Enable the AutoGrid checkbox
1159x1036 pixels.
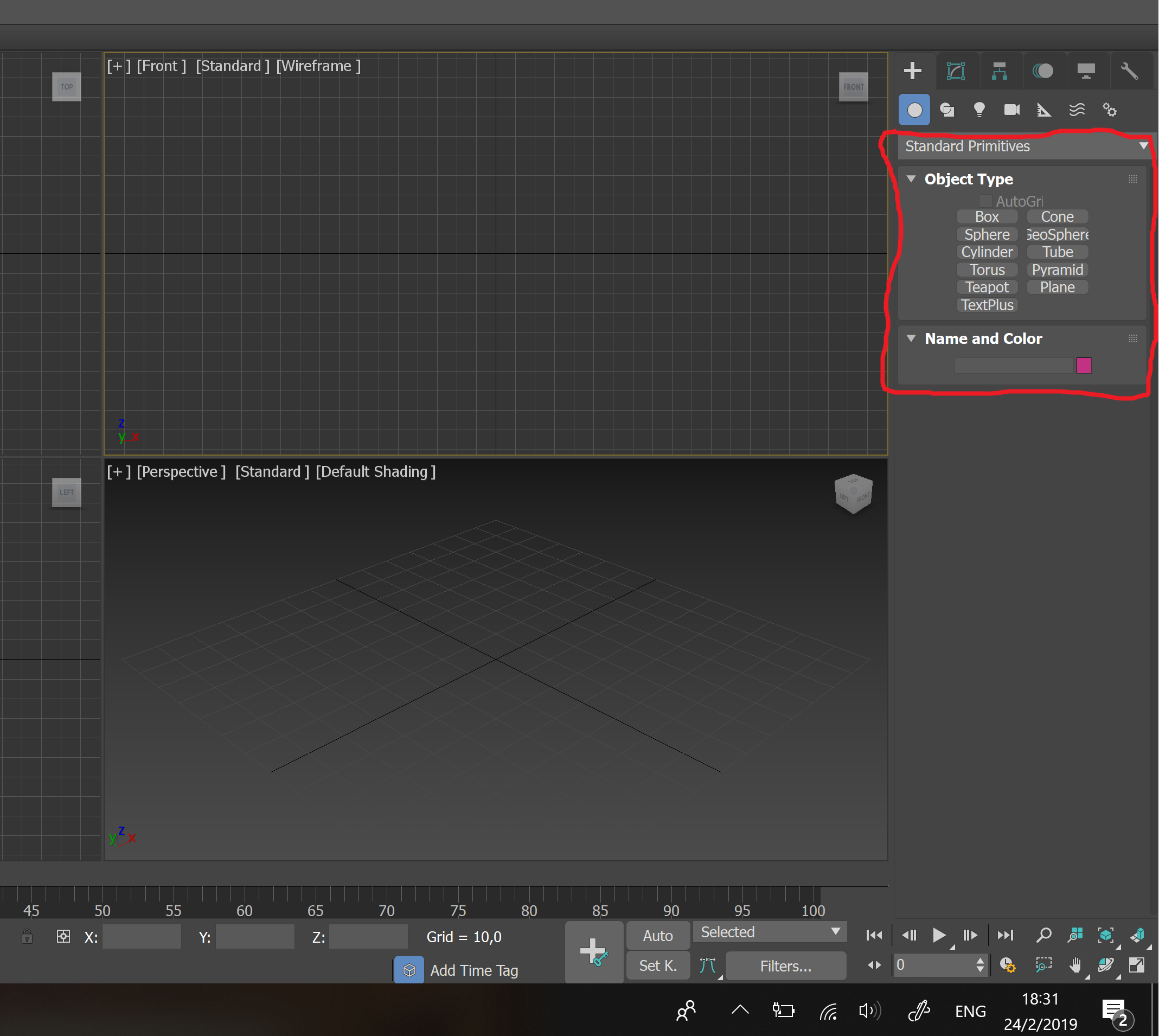tap(985, 201)
